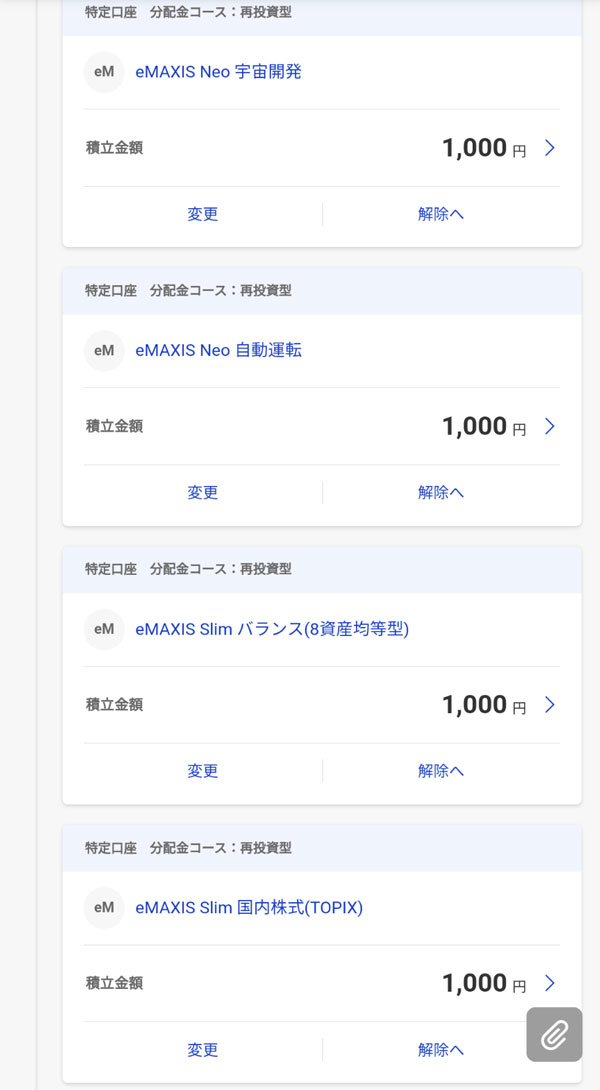Choose 変更 under eMAXIS Neo 自動運転
This screenshot has width=600, height=1090.
(x=202, y=492)
